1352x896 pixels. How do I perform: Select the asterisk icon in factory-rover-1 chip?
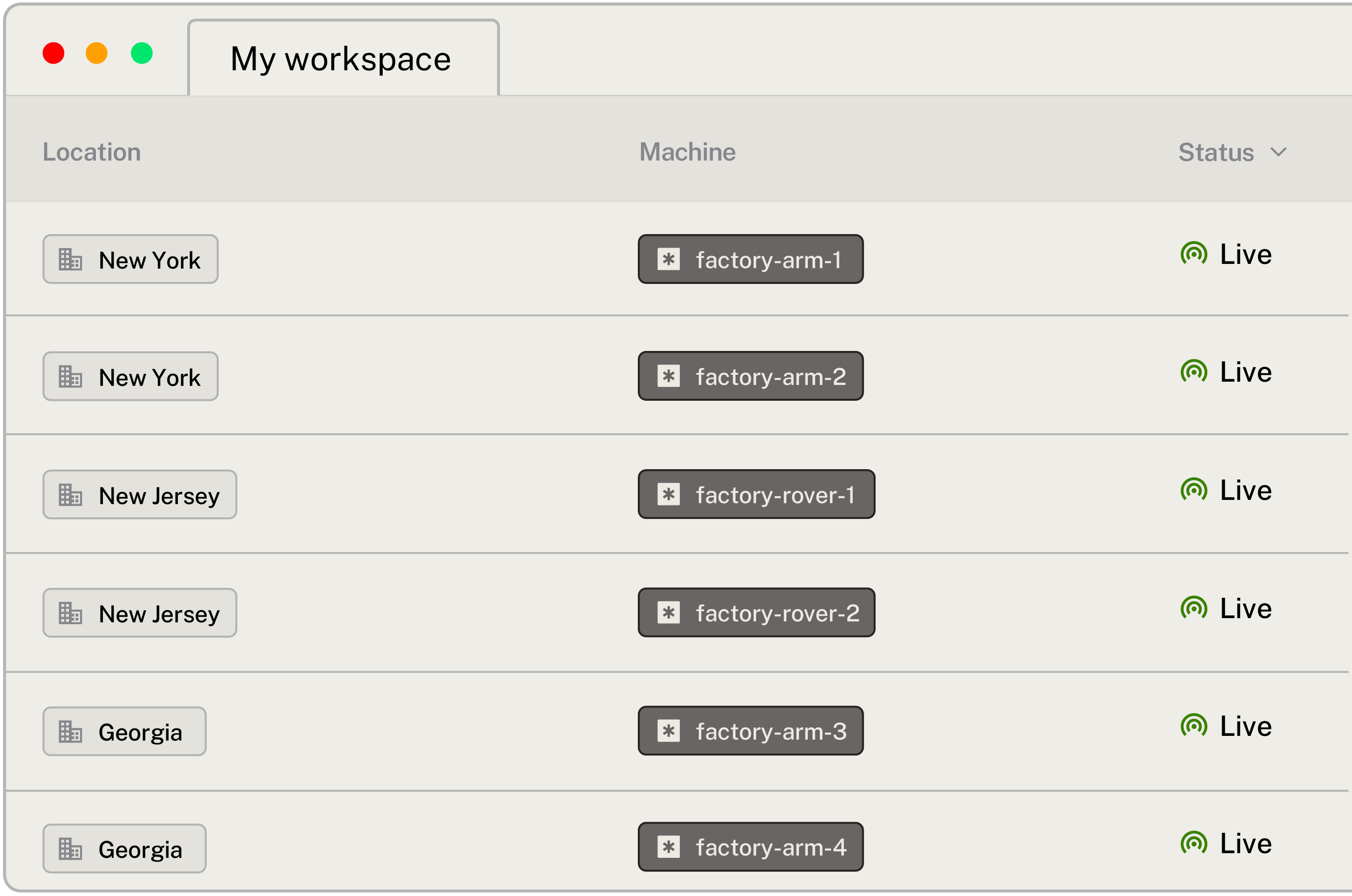(669, 495)
